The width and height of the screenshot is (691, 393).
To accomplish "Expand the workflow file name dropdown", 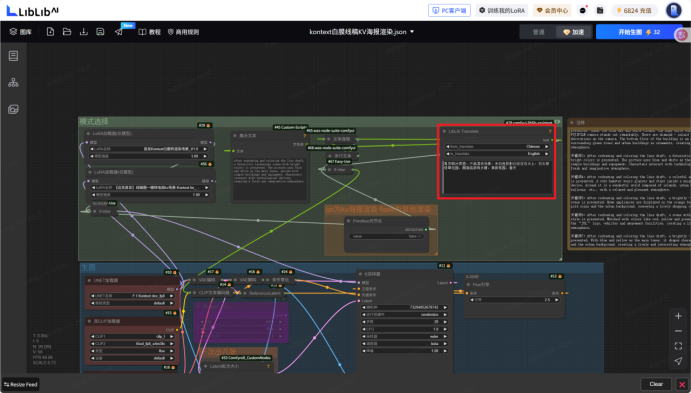I will pos(412,32).
